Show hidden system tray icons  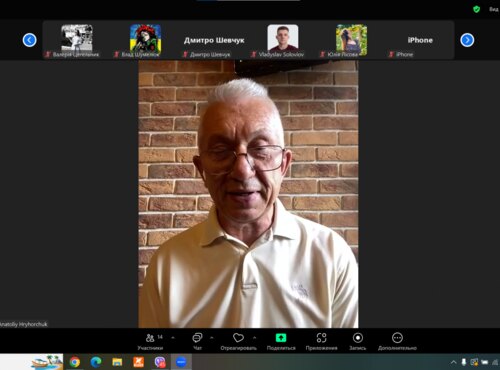453,362
